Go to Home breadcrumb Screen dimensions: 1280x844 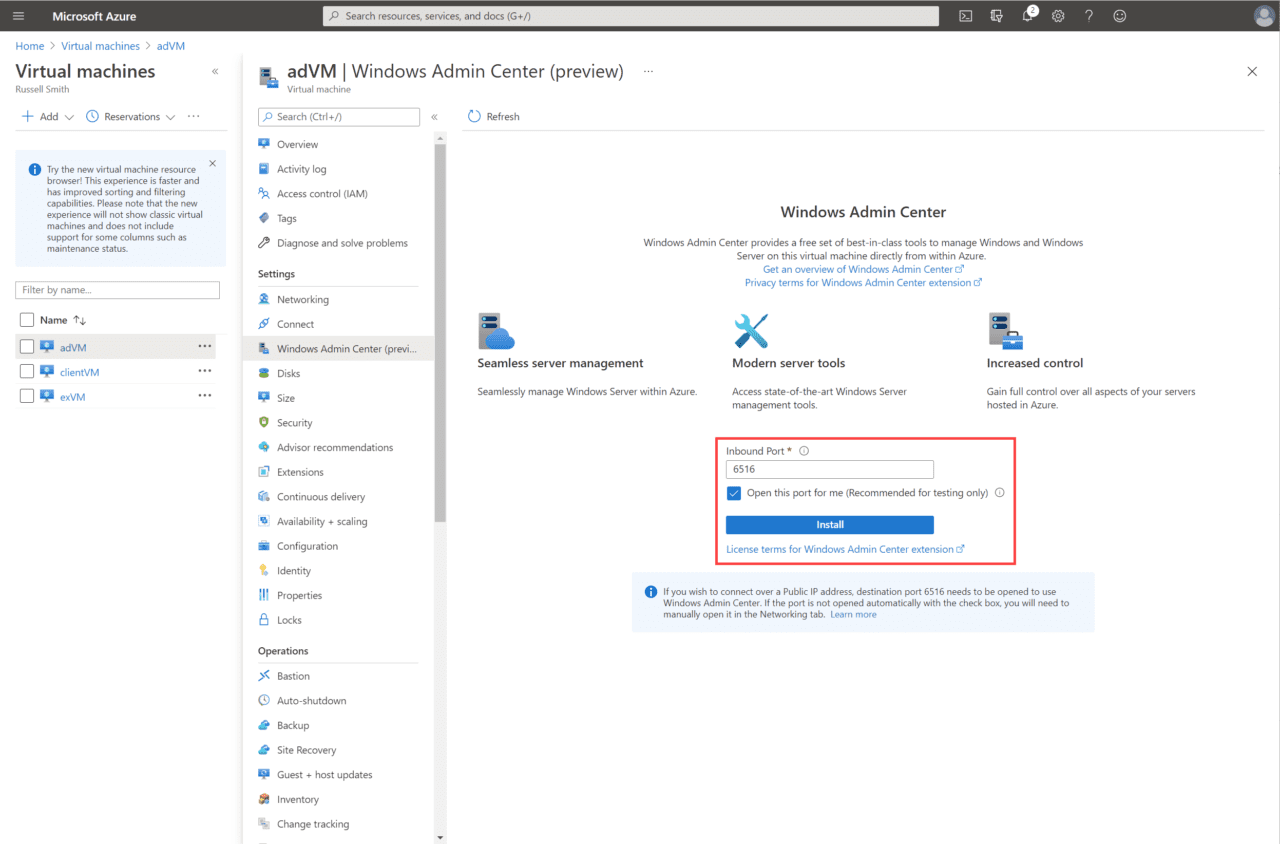click(x=30, y=46)
